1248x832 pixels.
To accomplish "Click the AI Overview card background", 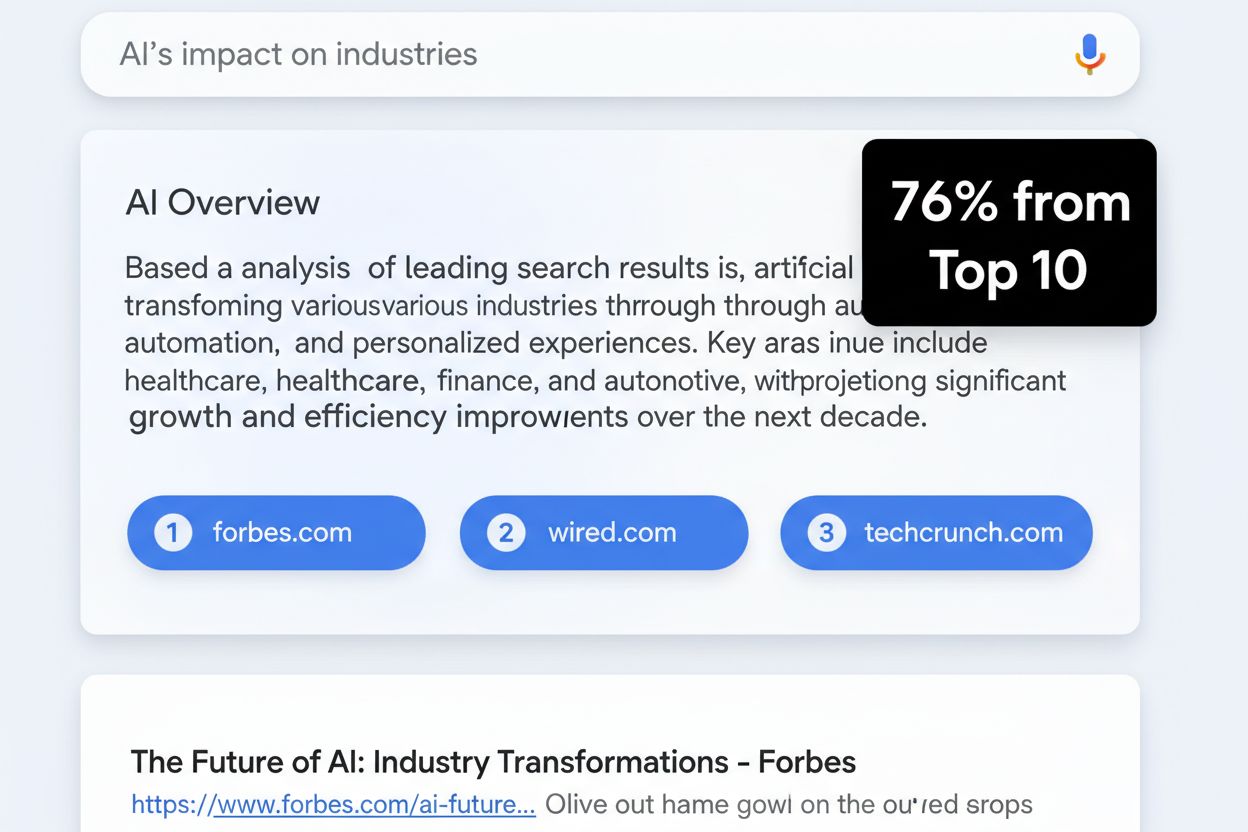I will coord(610,600).
